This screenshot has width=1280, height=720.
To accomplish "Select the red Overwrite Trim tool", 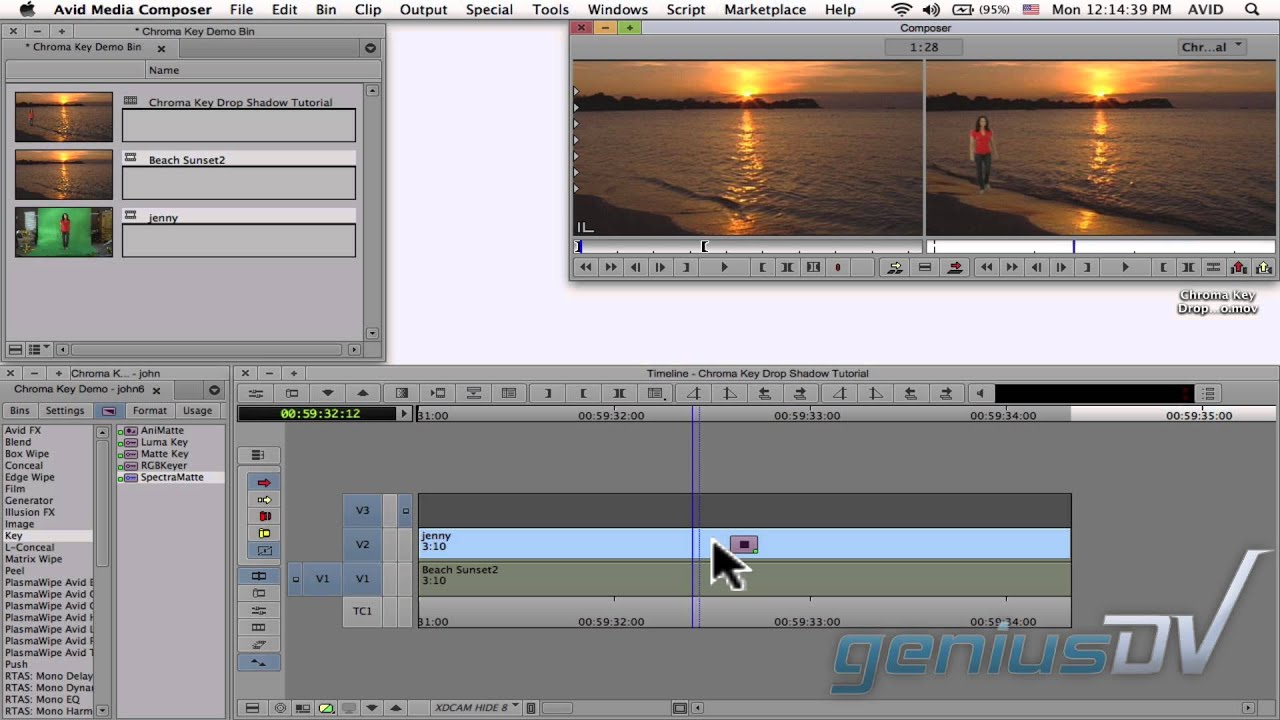I will (264, 516).
